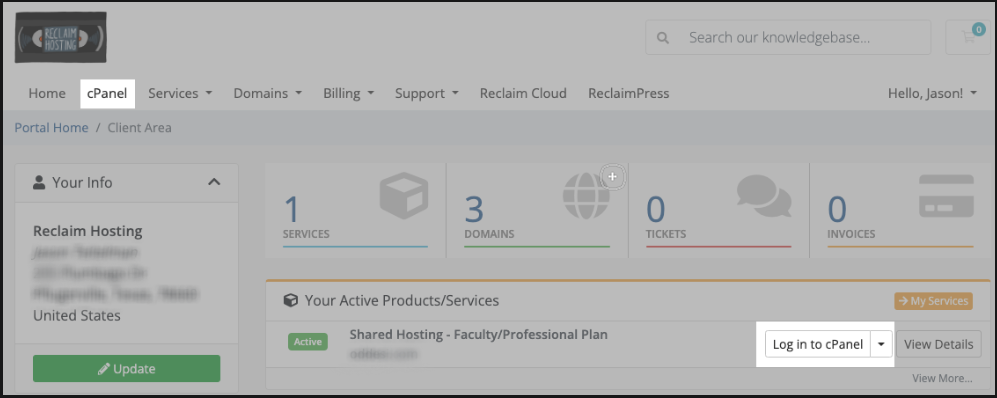The height and width of the screenshot is (398, 997).
Task: Open the 0 Tickets stat tile
Action: pyautogui.click(x=719, y=210)
